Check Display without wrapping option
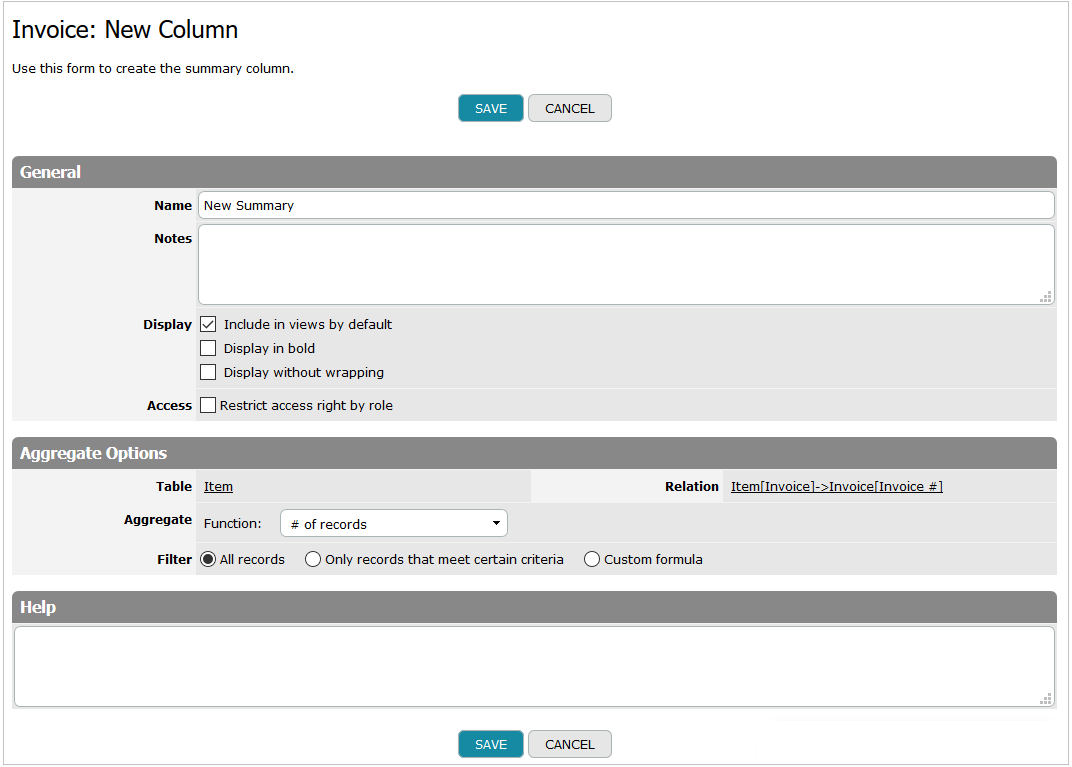1072x767 pixels. [x=208, y=372]
